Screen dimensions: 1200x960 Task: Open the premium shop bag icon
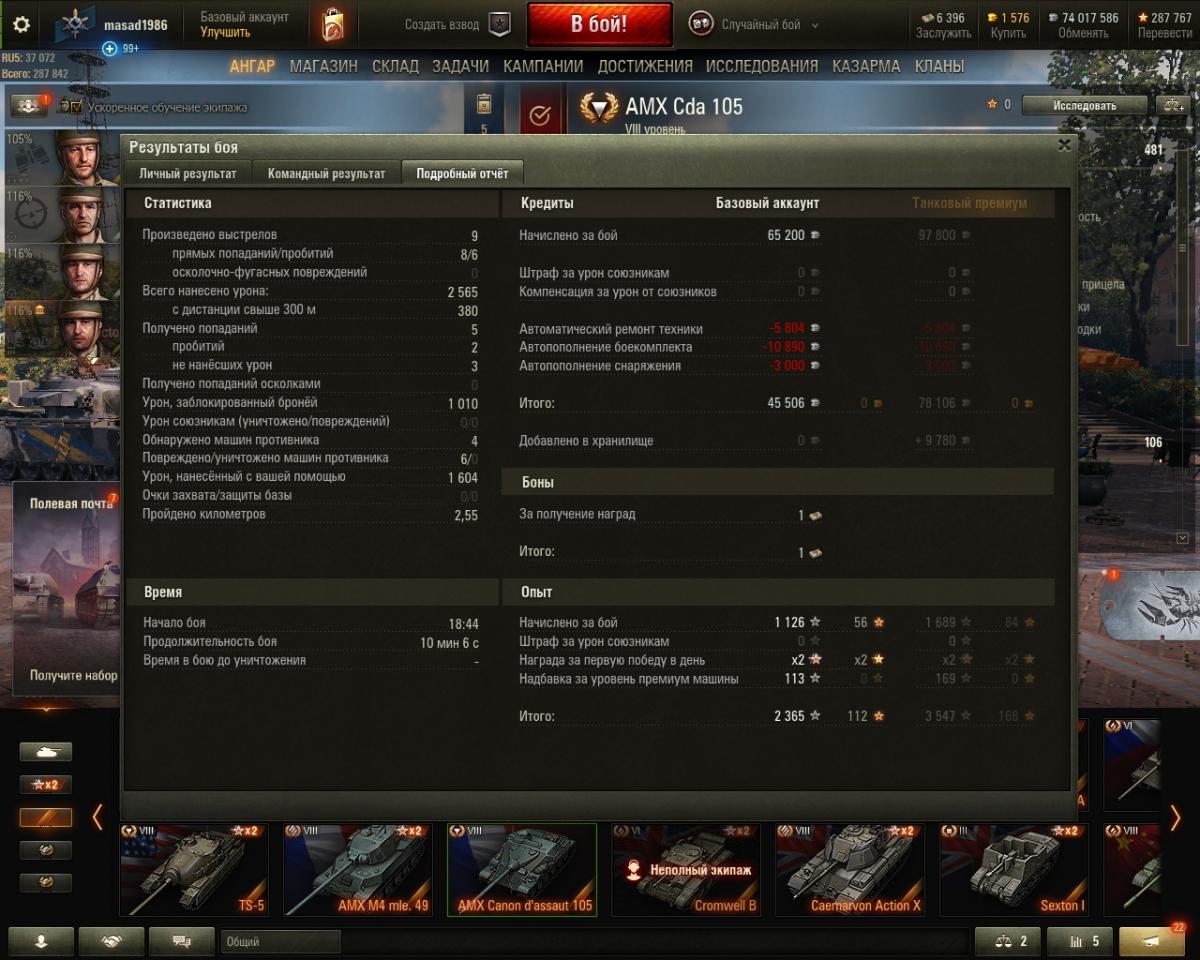tap(333, 25)
